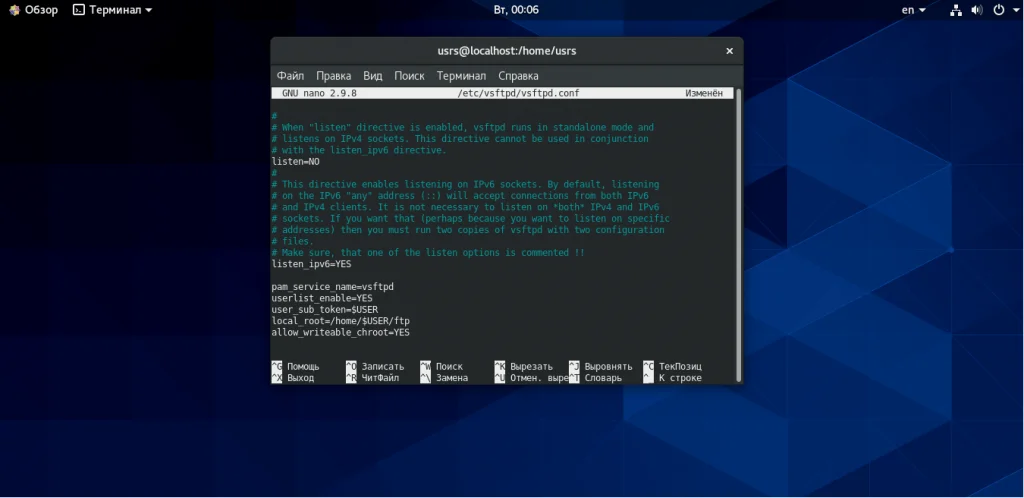Click the listen_ipv6=YES line
The image size is (1024, 498).
[312, 264]
